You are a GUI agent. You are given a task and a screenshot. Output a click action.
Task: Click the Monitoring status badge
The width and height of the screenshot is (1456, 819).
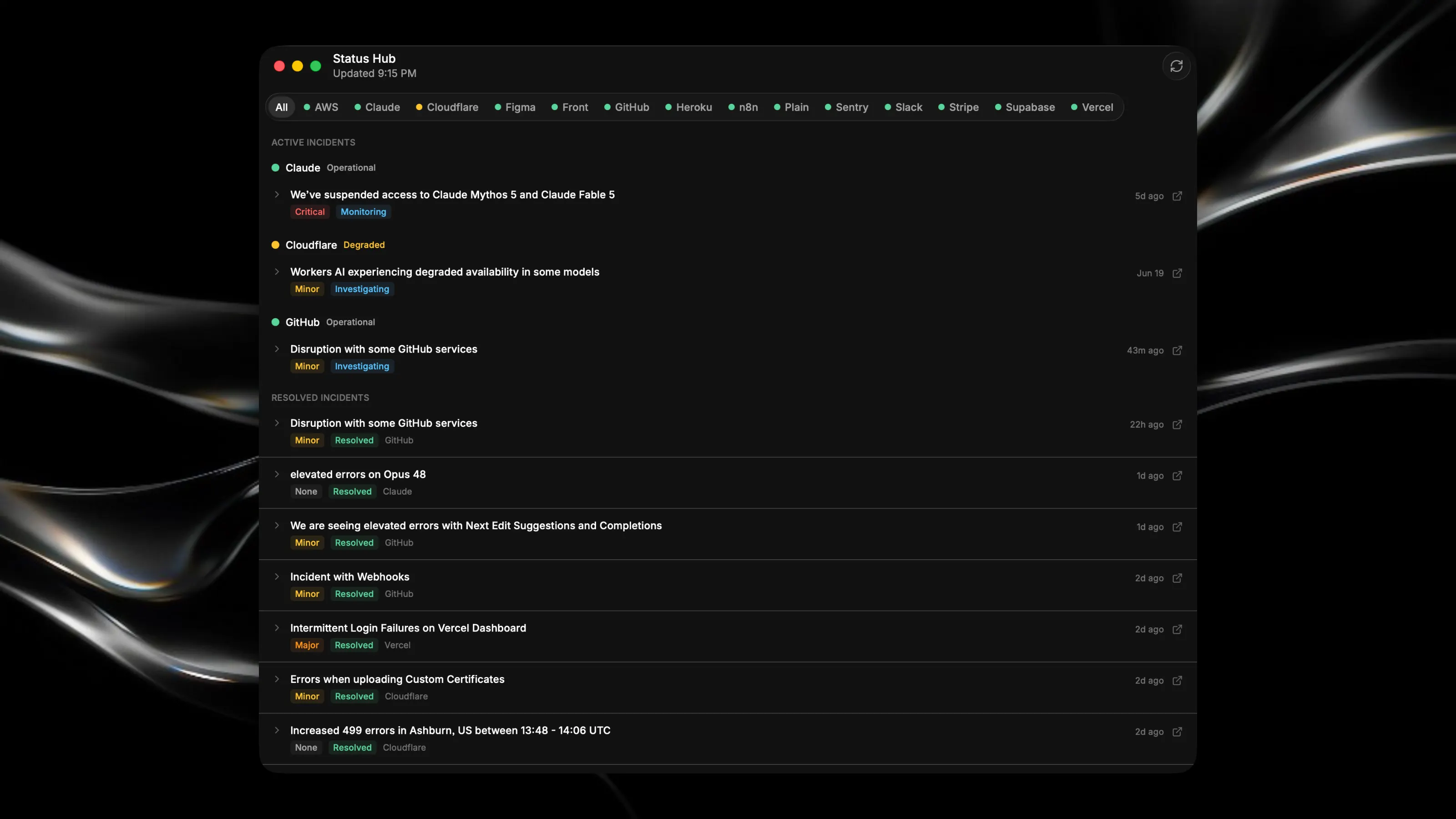pos(364,212)
